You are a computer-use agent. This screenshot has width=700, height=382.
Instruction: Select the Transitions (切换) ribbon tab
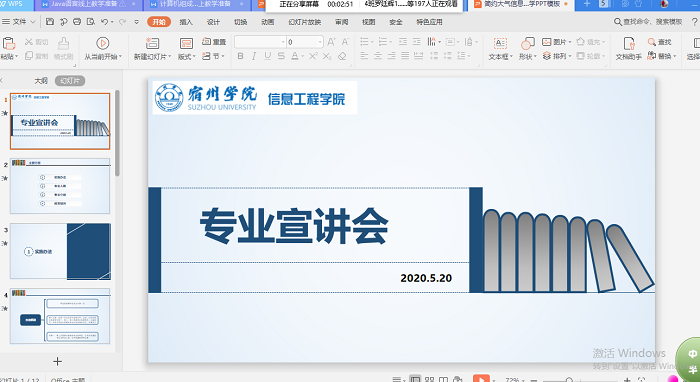coord(241,22)
